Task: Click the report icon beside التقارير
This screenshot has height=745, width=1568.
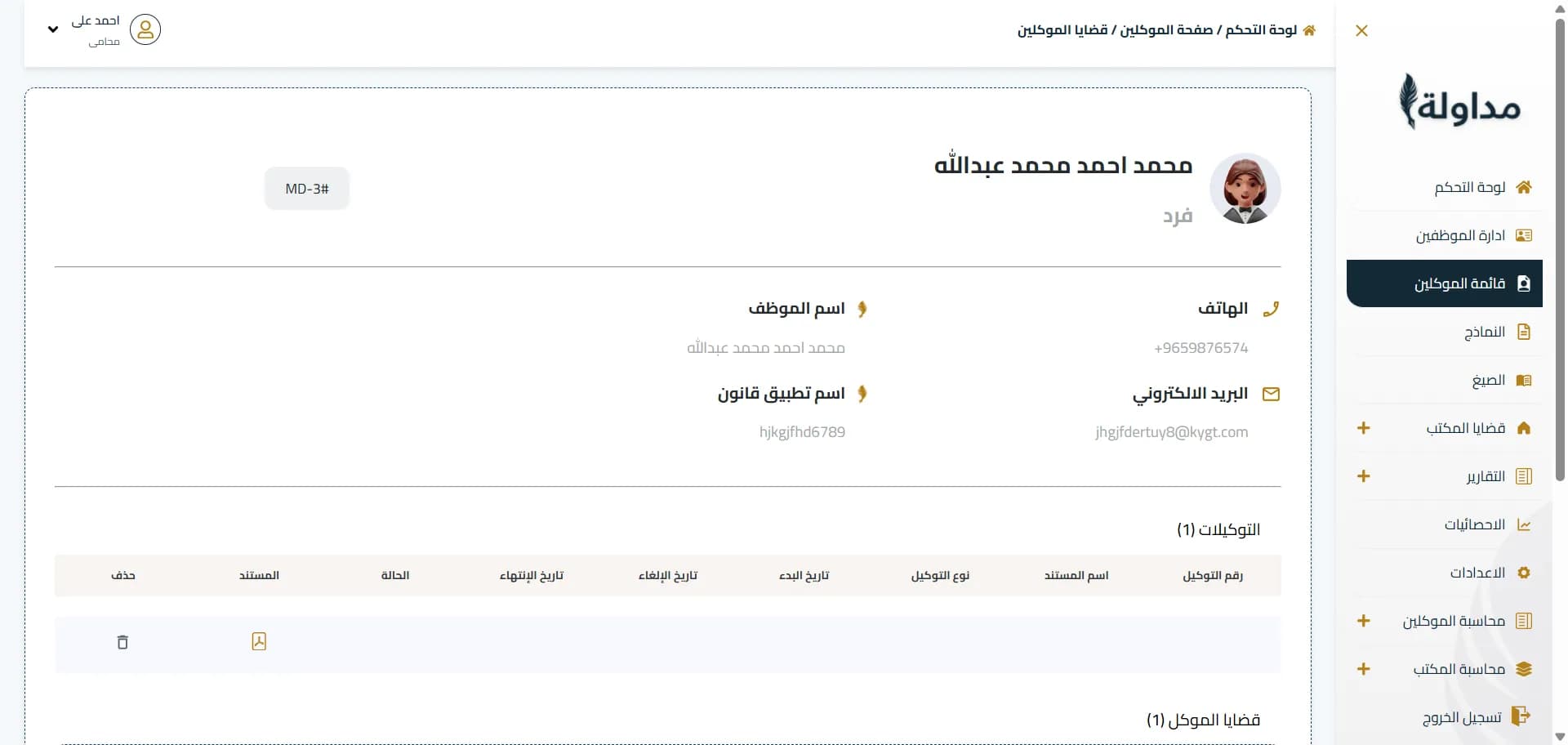Action: tap(1524, 476)
